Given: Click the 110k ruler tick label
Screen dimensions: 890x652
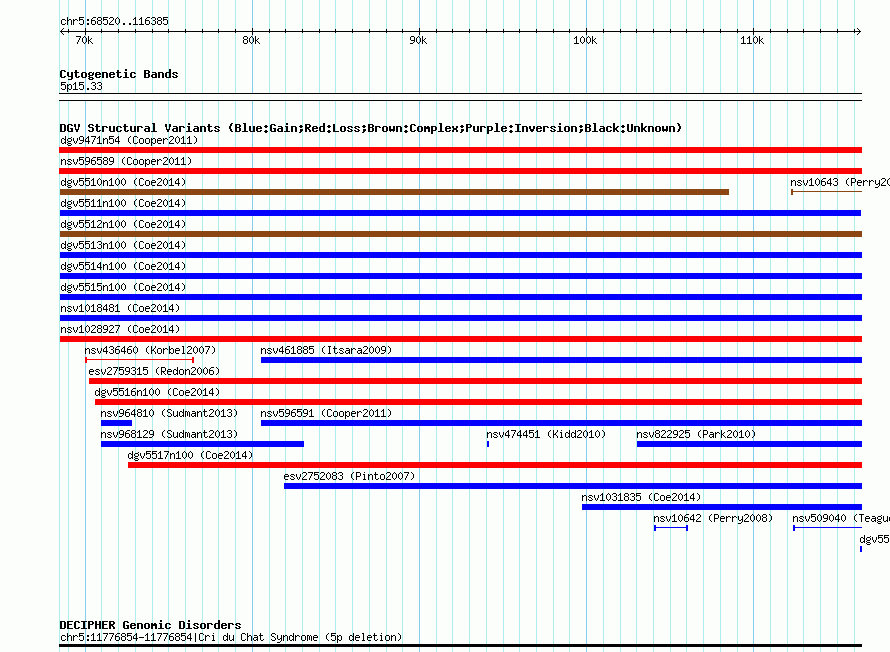Looking at the screenshot, I should coord(752,41).
